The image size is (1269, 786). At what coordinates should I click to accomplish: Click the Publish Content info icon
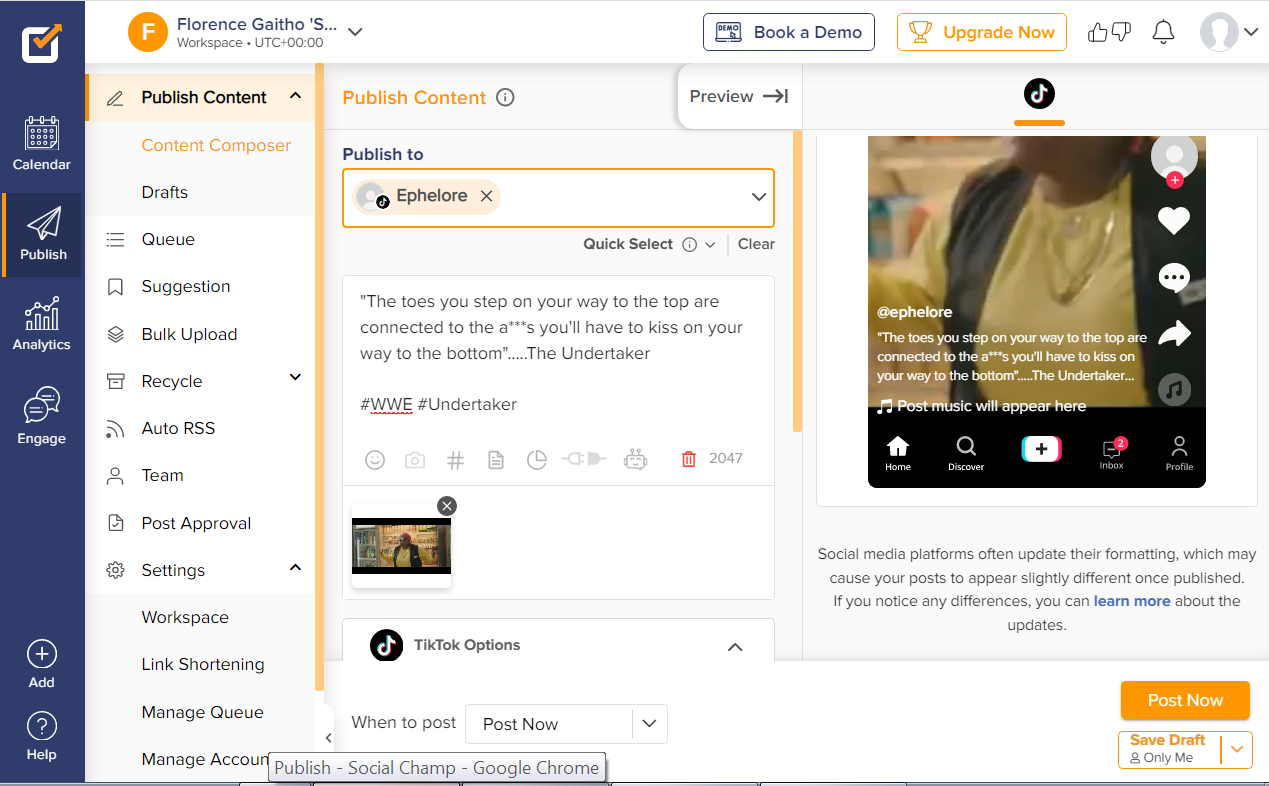(506, 97)
